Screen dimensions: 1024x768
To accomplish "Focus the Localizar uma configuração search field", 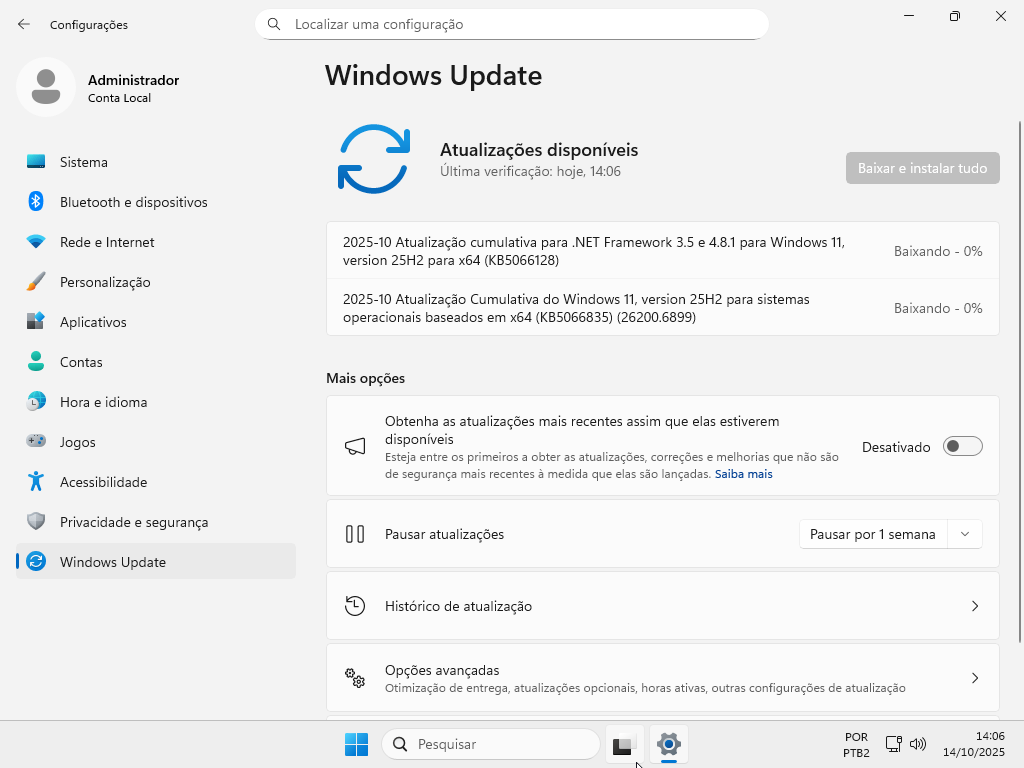I will (x=512, y=24).
